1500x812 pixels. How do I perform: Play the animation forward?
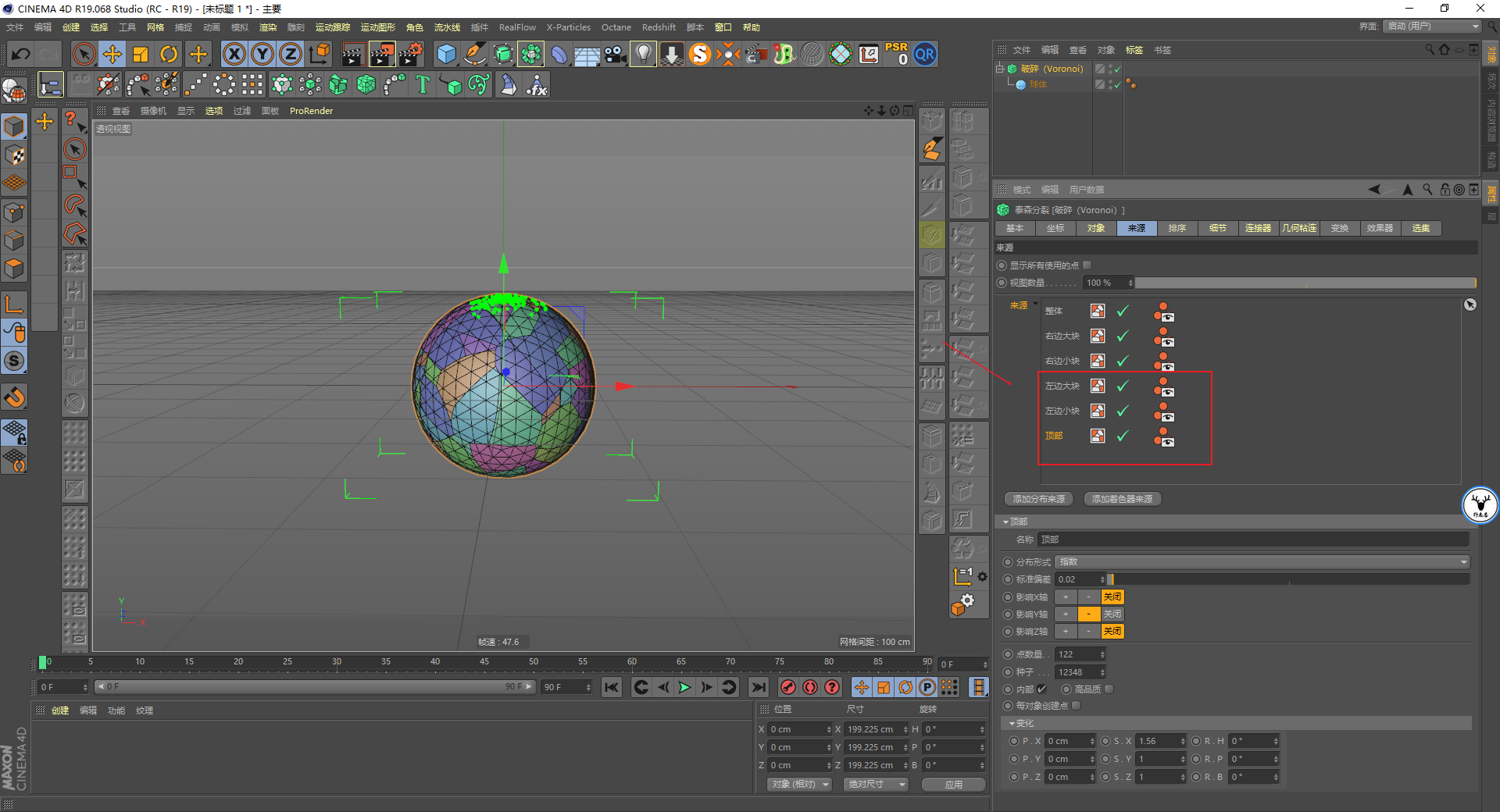(x=684, y=687)
